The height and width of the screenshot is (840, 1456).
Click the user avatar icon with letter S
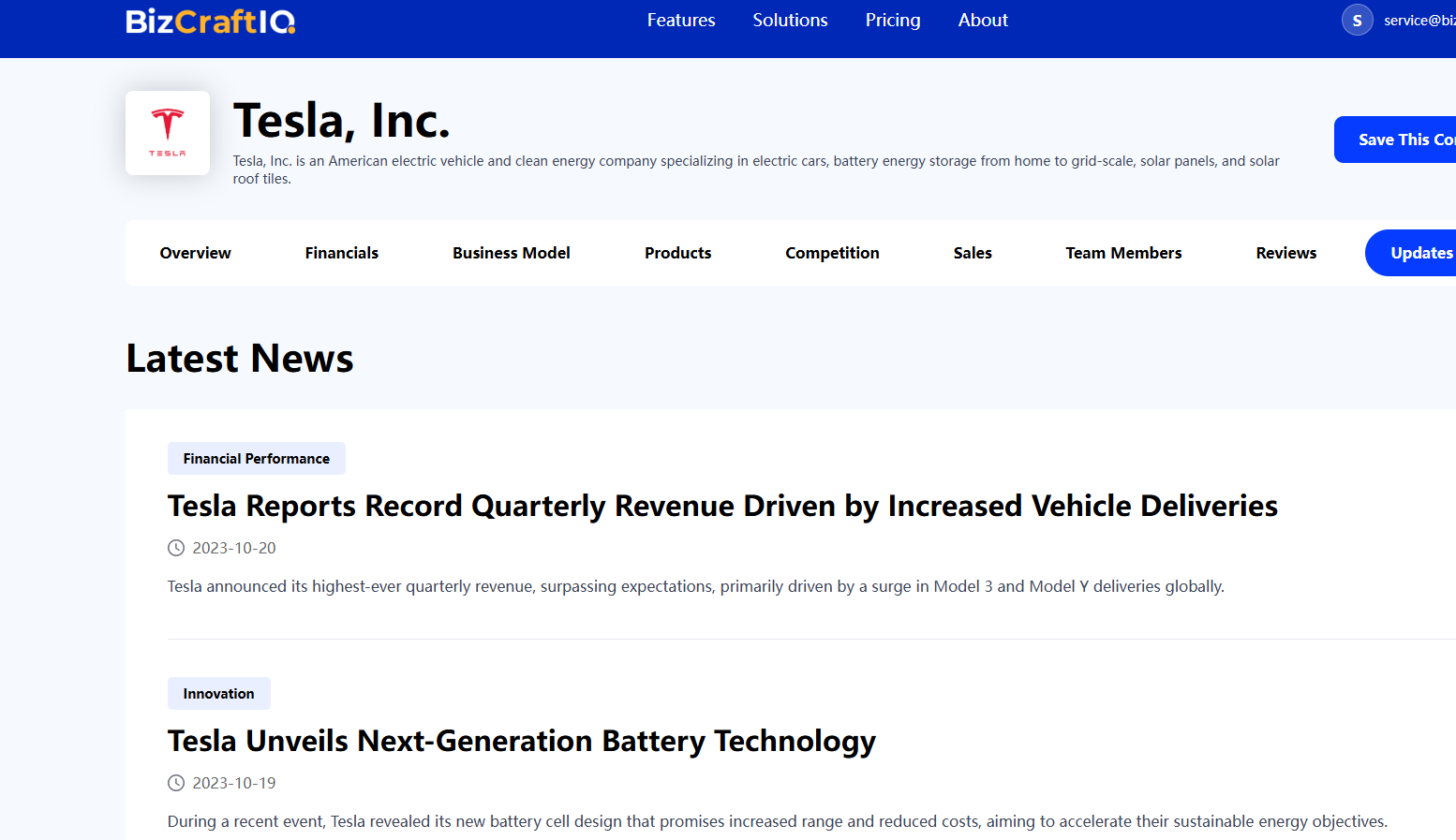[x=1357, y=20]
